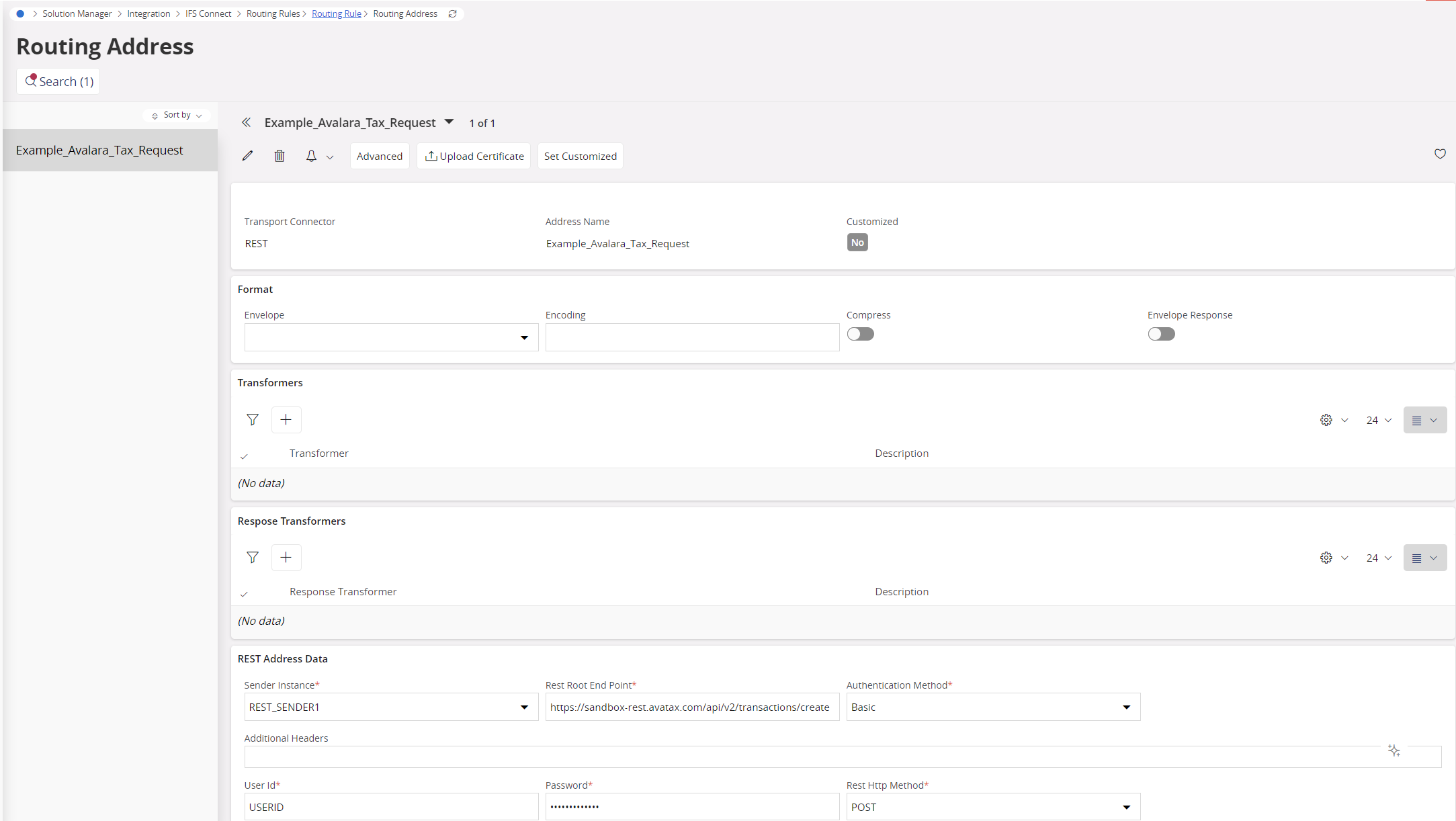Toggle the Envelope Response switch
The width and height of the screenshot is (1456, 821).
(1162, 334)
